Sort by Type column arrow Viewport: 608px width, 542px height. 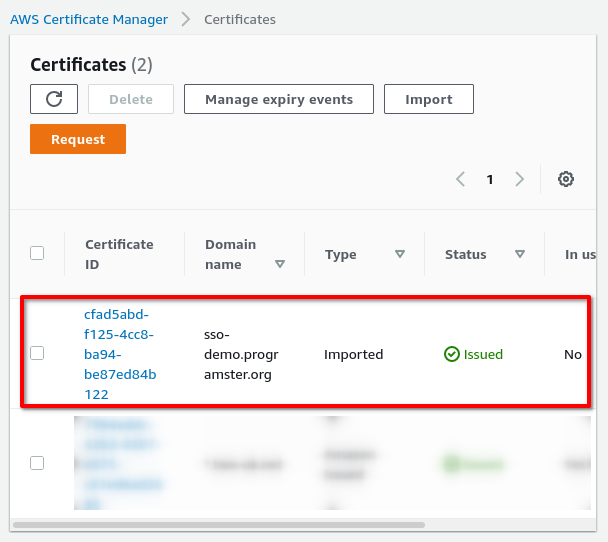click(x=400, y=254)
